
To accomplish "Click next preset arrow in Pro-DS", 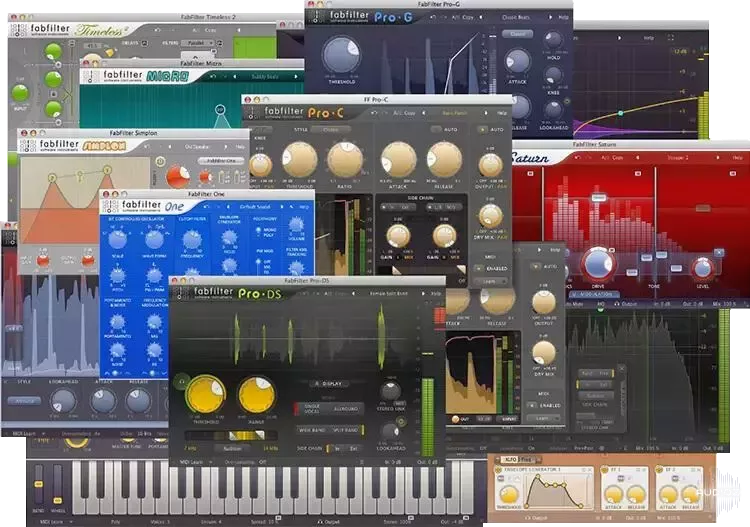I will (x=423, y=293).
